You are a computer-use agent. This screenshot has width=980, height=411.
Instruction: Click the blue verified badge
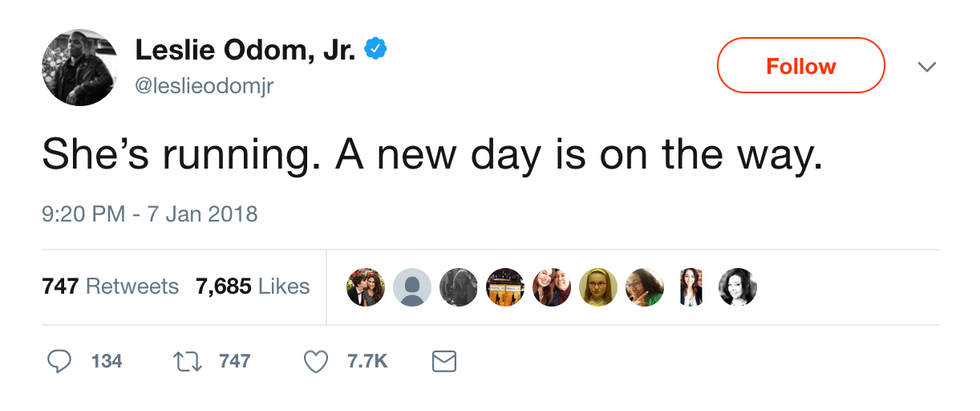[376, 48]
